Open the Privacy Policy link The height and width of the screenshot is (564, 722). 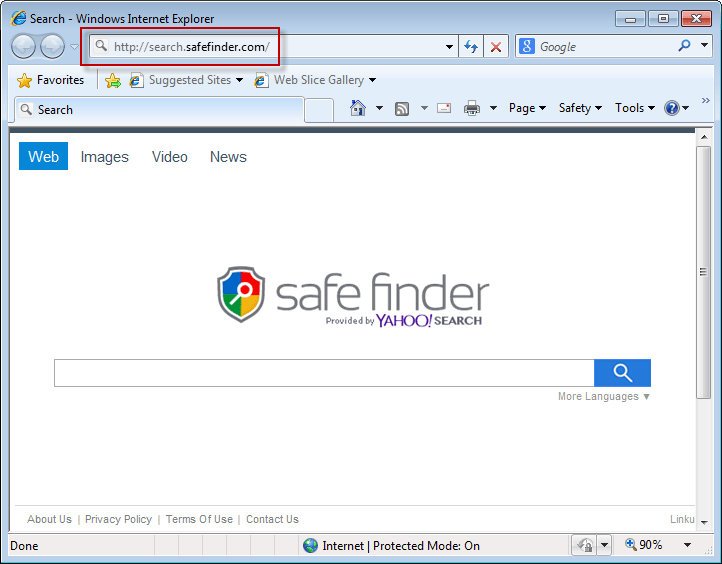tap(118, 519)
